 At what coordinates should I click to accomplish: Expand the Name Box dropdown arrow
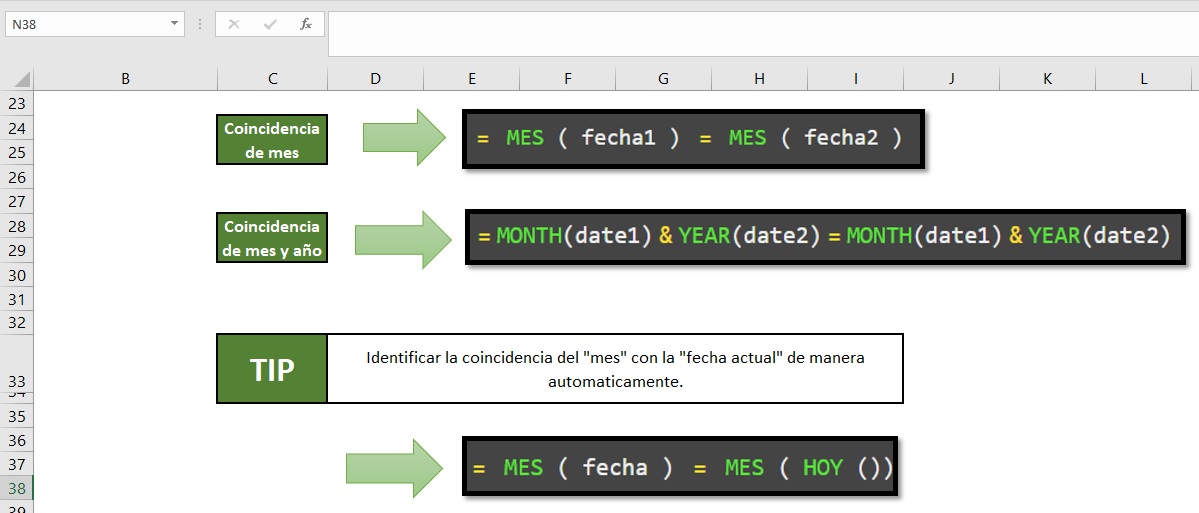[x=174, y=24]
